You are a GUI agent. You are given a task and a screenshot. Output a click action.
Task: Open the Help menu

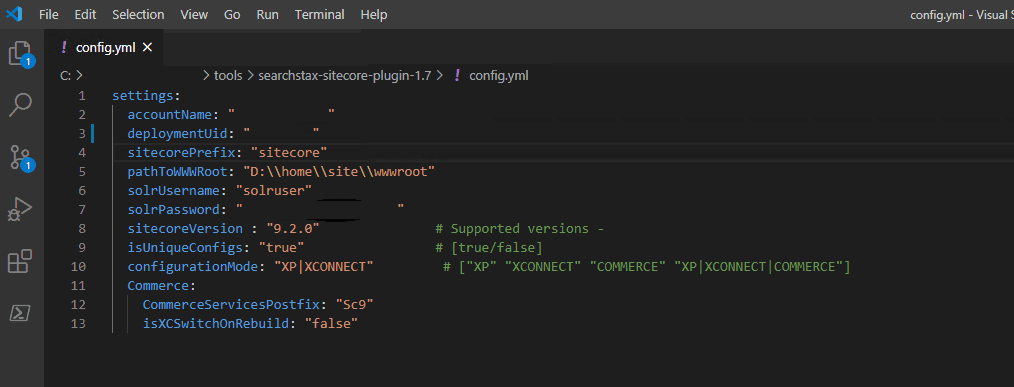point(374,14)
